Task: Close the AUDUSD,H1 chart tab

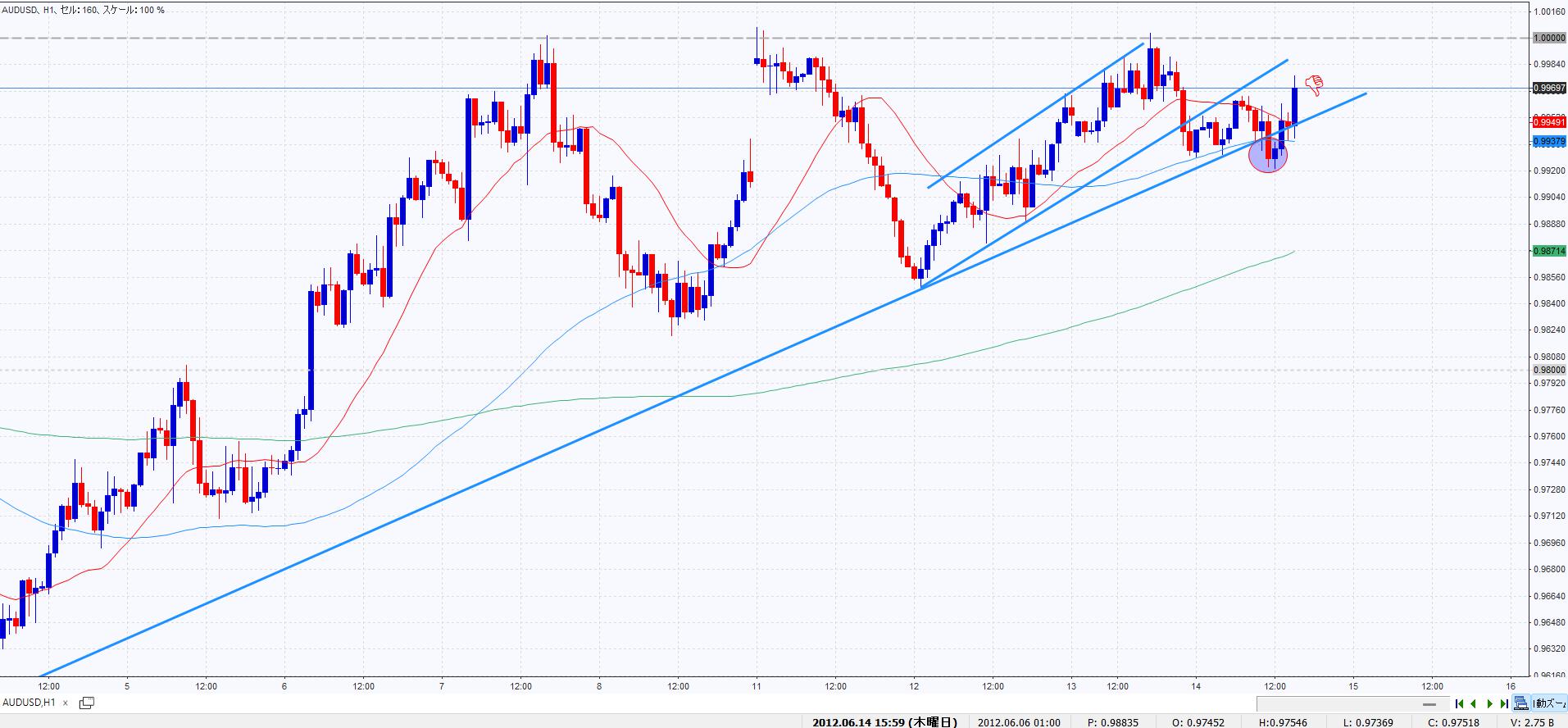Action: [x=66, y=703]
